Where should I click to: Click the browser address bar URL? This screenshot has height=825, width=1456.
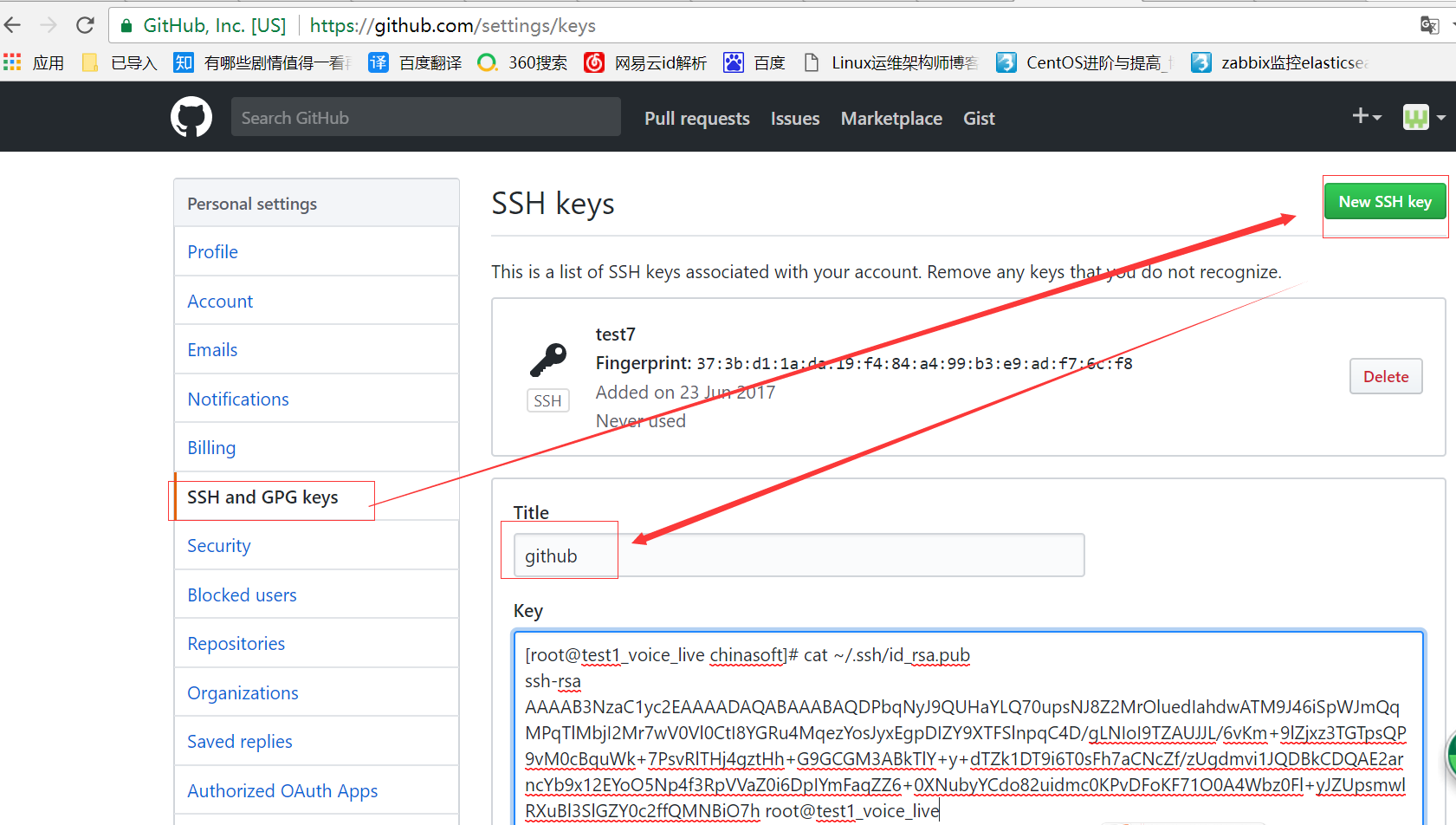pyautogui.click(x=452, y=26)
